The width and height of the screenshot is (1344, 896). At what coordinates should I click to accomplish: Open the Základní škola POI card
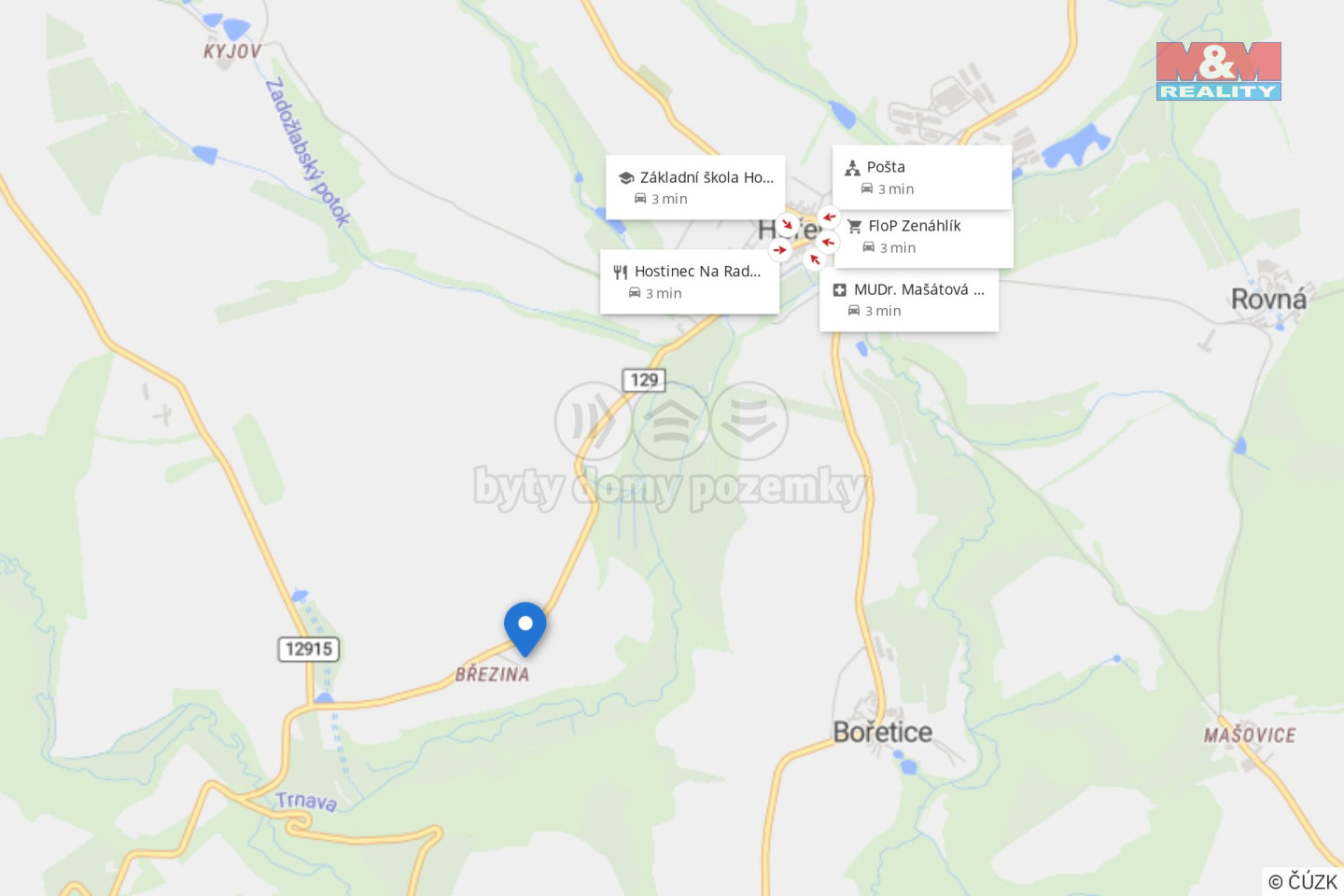point(695,188)
